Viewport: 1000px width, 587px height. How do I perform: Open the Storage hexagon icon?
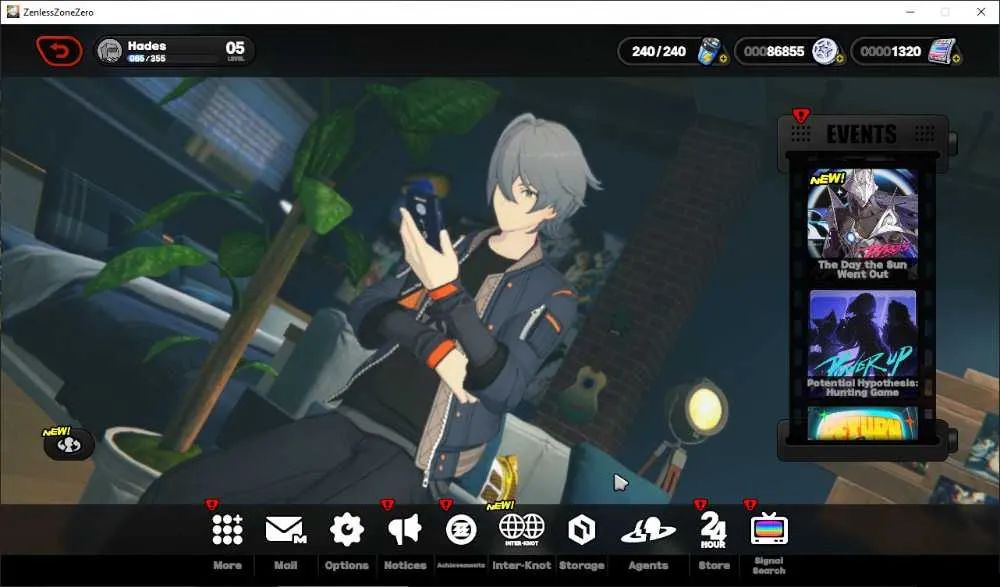[x=581, y=530]
